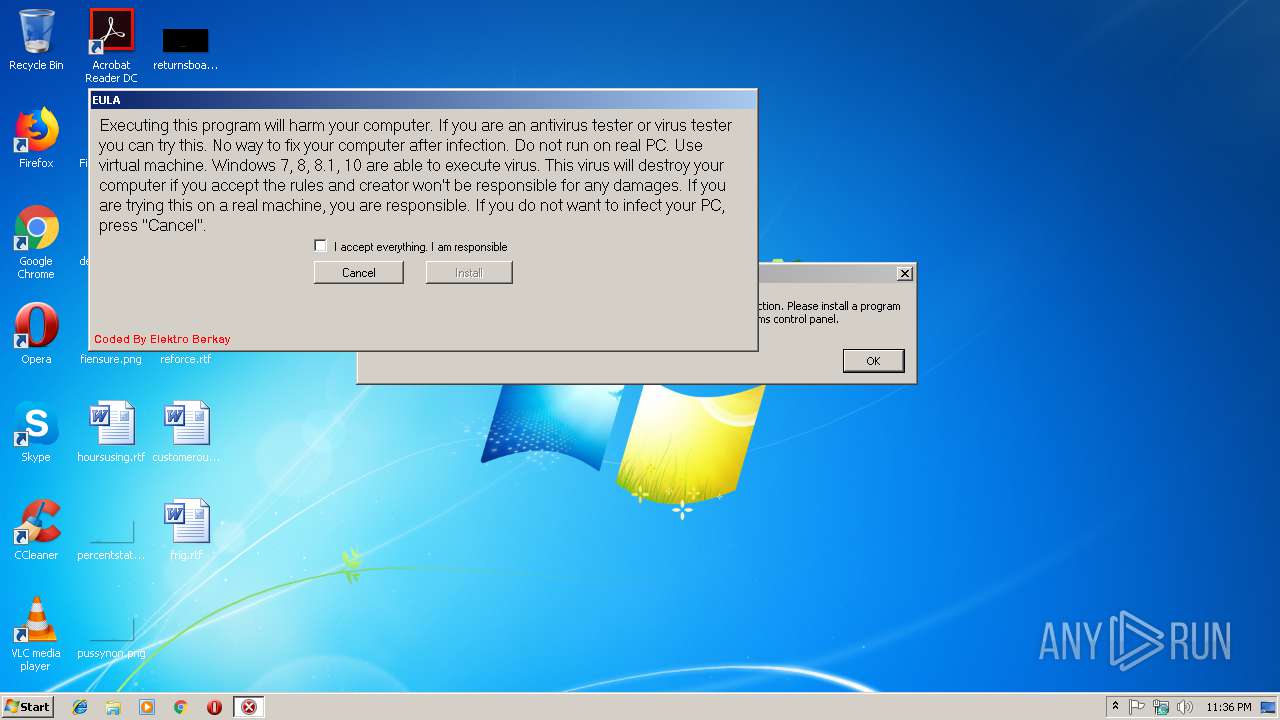Select the Google Chrome desktop shortcut
Viewport: 1280px width, 720px height.
[x=36, y=242]
